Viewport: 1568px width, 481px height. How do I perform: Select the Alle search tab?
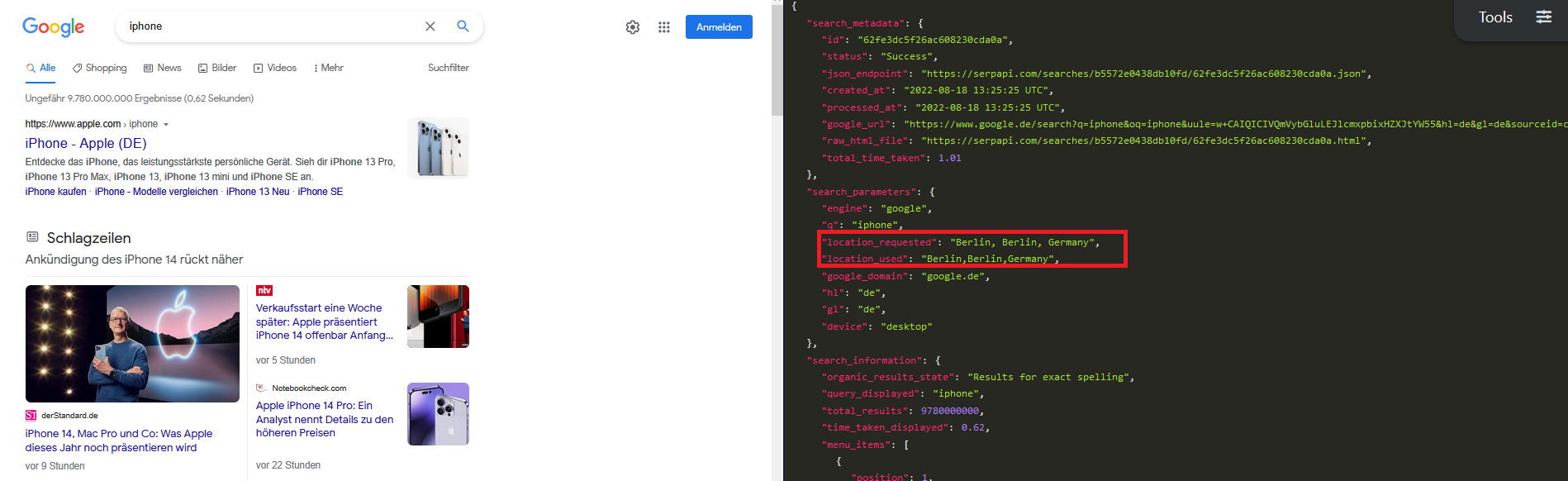41,68
